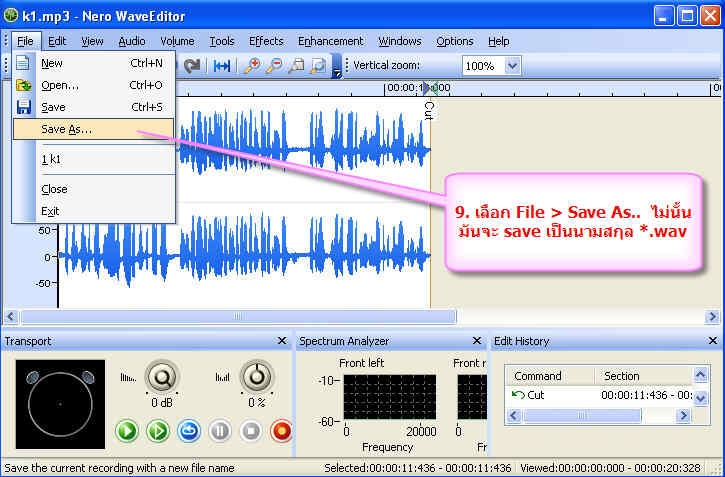
Task: Click the Section column header
Action: (644, 376)
